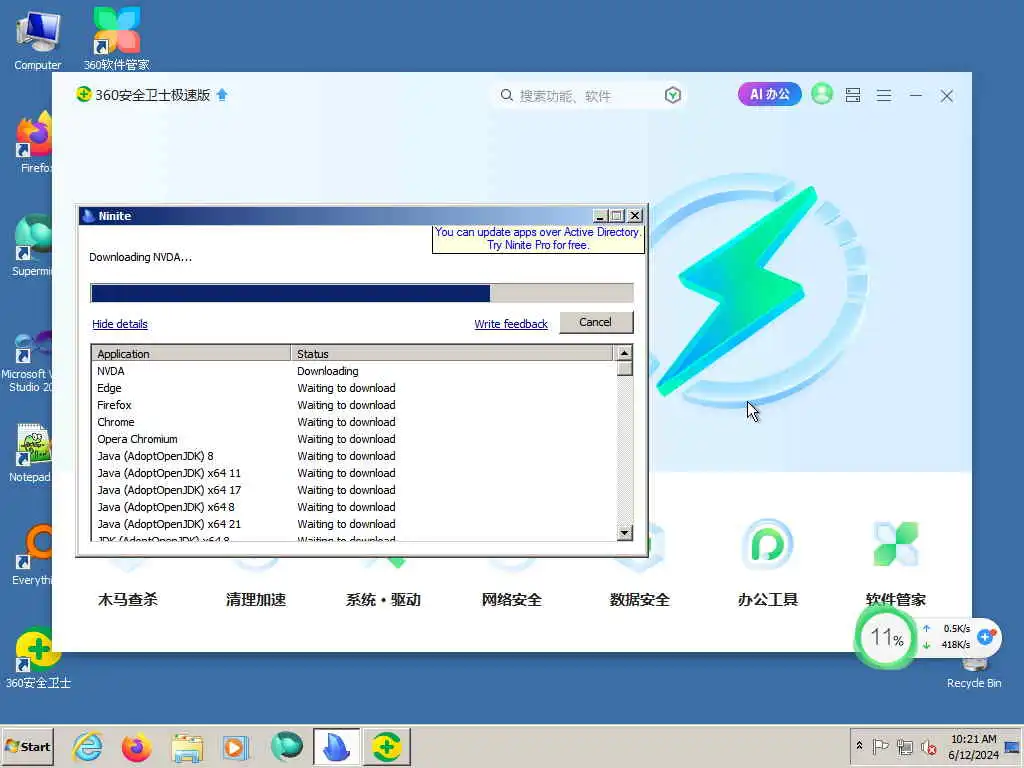This screenshot has height=768, width=1024.
Task: Click Write feedback link in Ninite
Action: tap(511, 324)
